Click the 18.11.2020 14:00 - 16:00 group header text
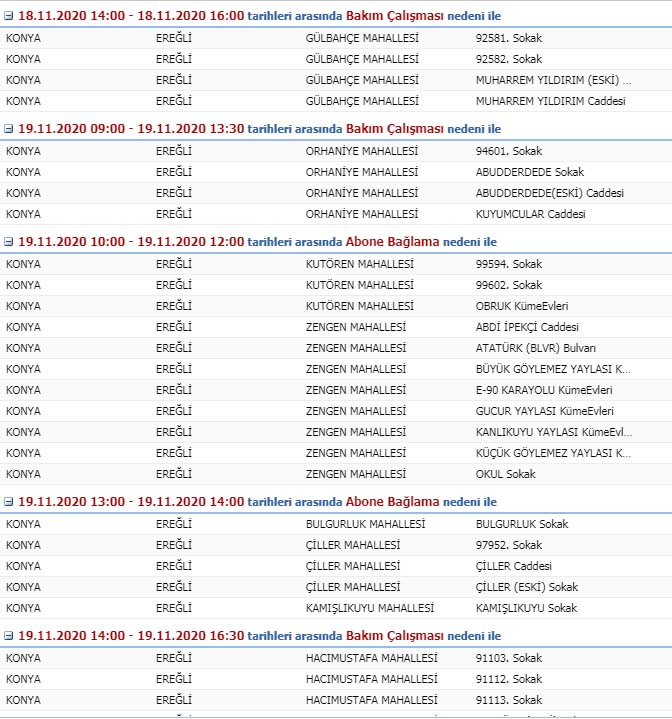 259,16
